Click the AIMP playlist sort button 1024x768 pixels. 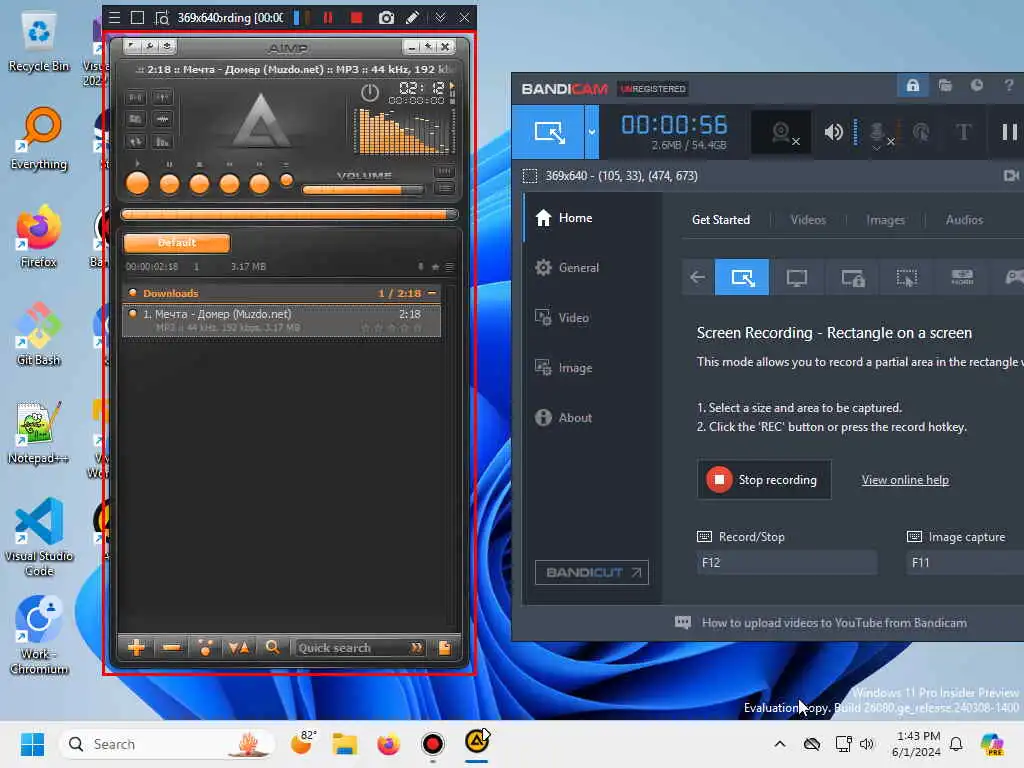click(x=238, y=647)
